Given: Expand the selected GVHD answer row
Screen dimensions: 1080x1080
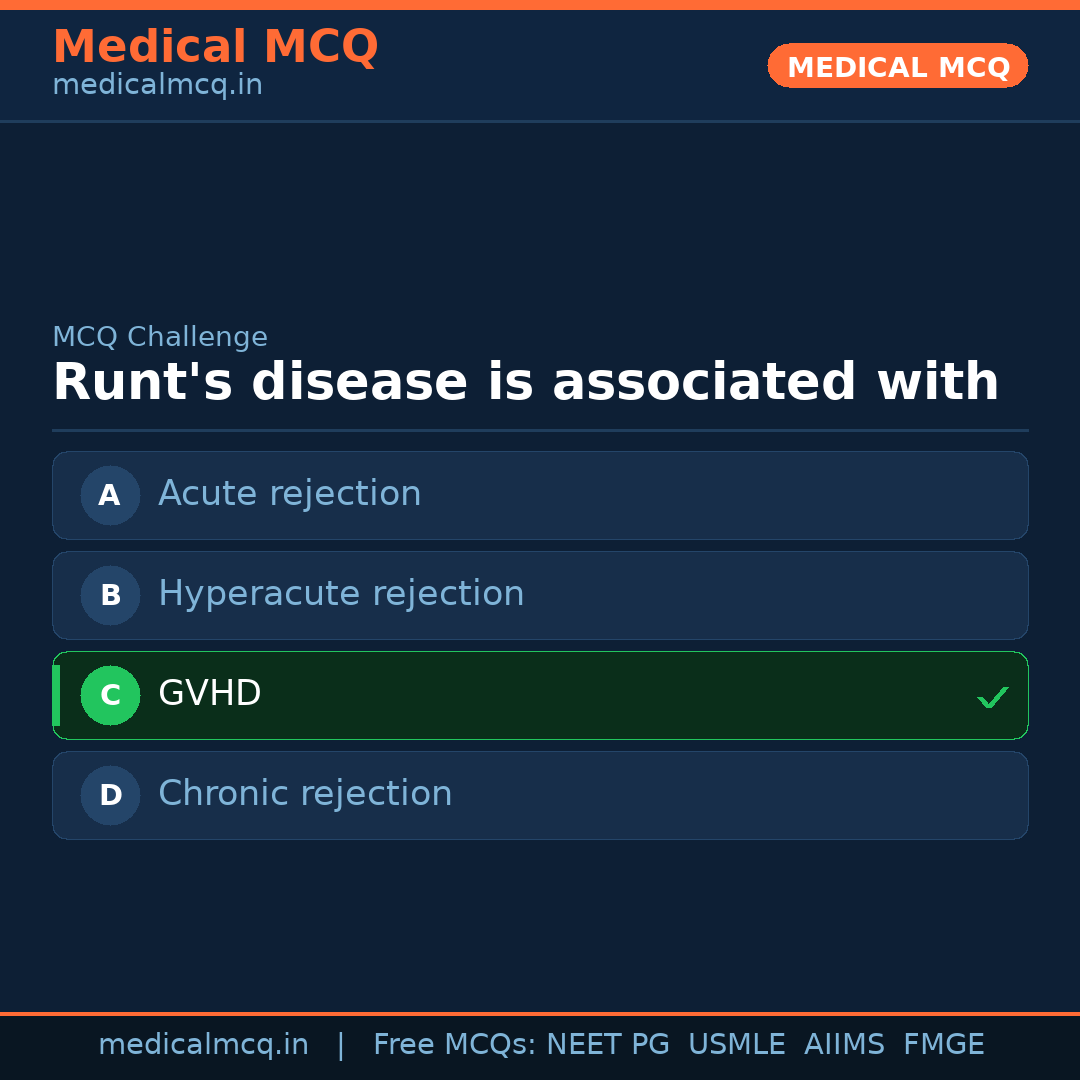Looking at the screenshot, I should 540,695.
